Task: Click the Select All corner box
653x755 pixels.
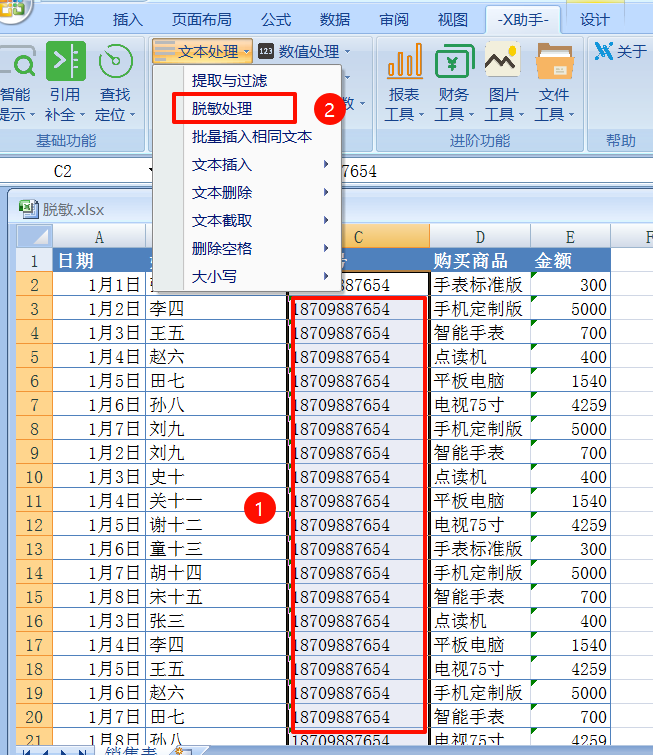Action: point(34,236)
